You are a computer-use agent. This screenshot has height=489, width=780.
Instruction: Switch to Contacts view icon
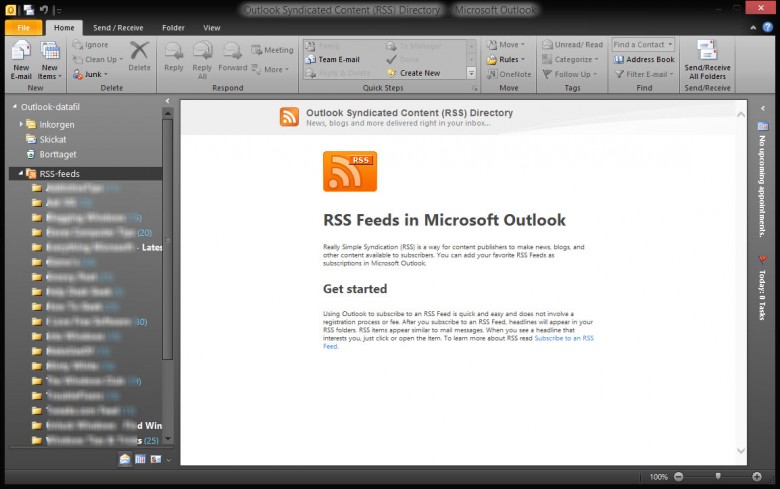pos(156,459)
